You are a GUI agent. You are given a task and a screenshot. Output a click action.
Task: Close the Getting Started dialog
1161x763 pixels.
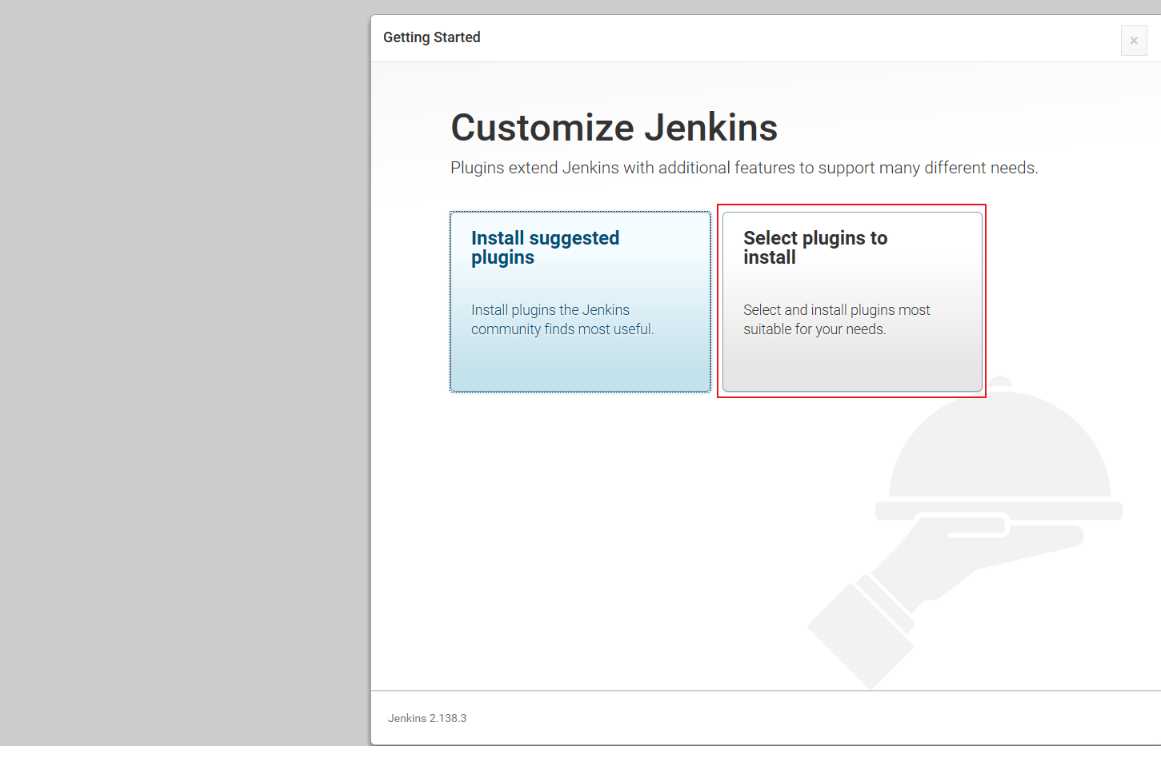pos(1134,41)
